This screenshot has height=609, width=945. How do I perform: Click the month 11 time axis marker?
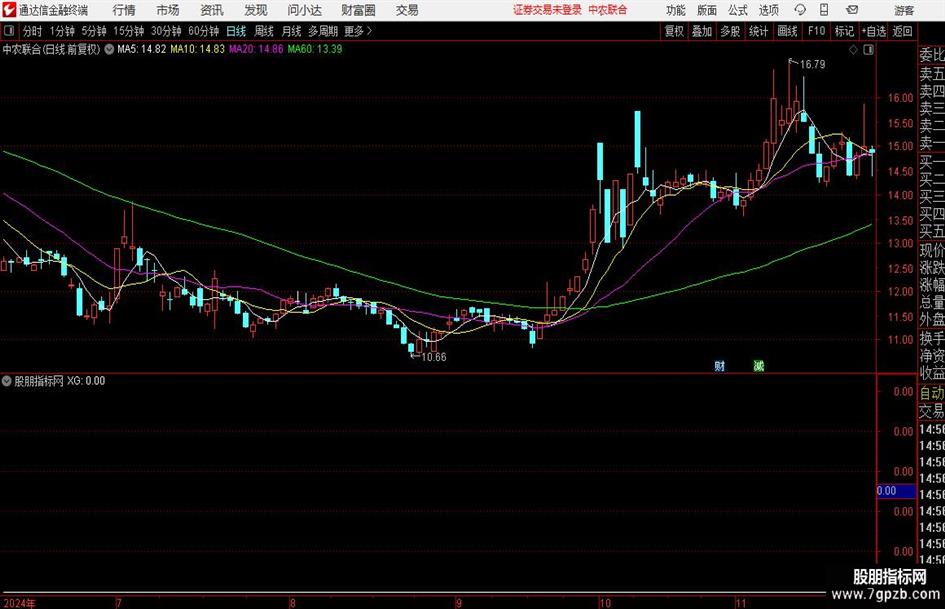click(x=741, y=603)
